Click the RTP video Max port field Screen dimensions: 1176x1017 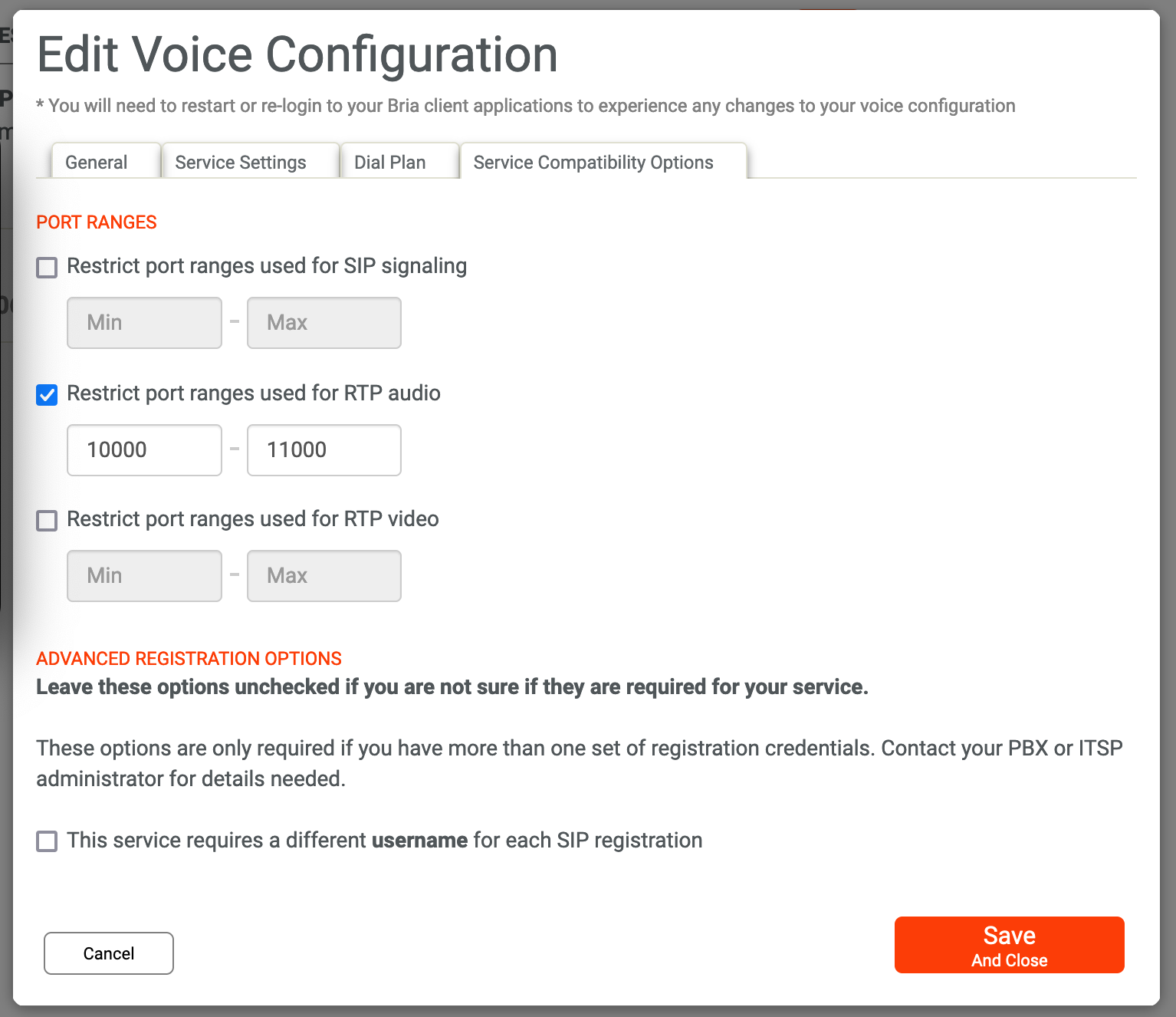(324, 576)
